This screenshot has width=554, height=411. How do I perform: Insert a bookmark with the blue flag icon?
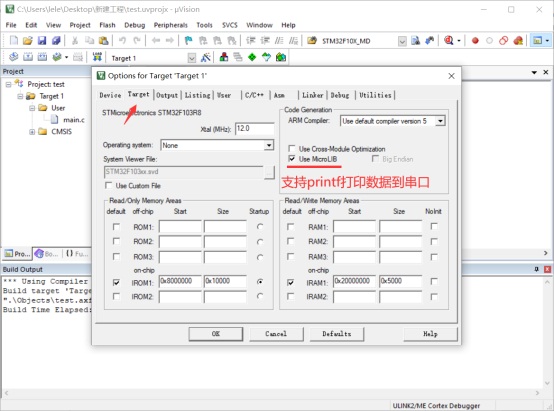(x=189, y=41)
